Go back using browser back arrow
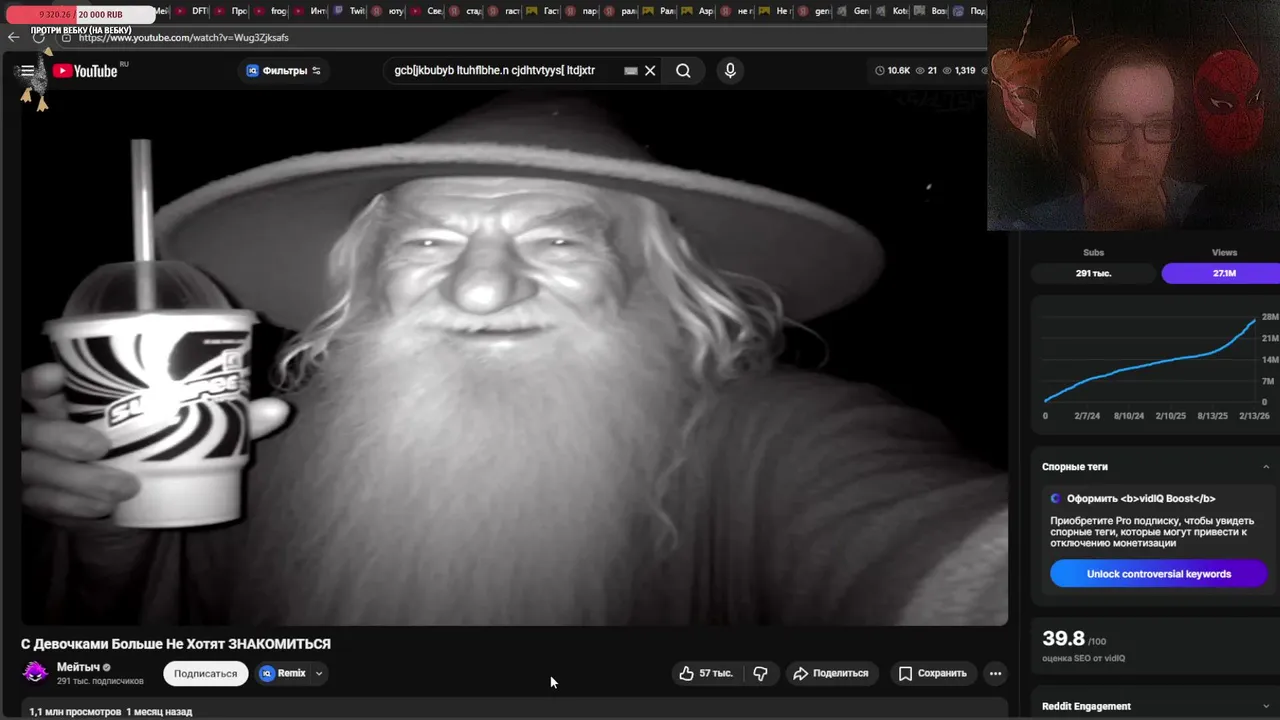Screen dimensions: 1280x720 pyautogui.click(x=13, y=37)
